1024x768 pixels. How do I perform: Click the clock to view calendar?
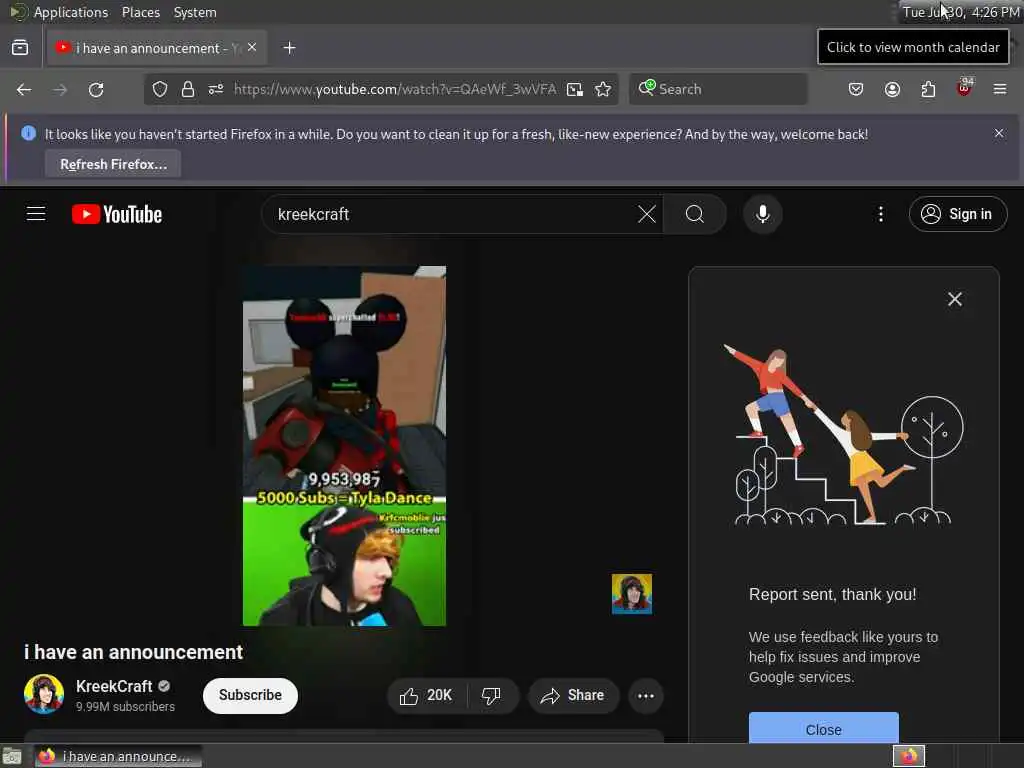tap(961, 12)
